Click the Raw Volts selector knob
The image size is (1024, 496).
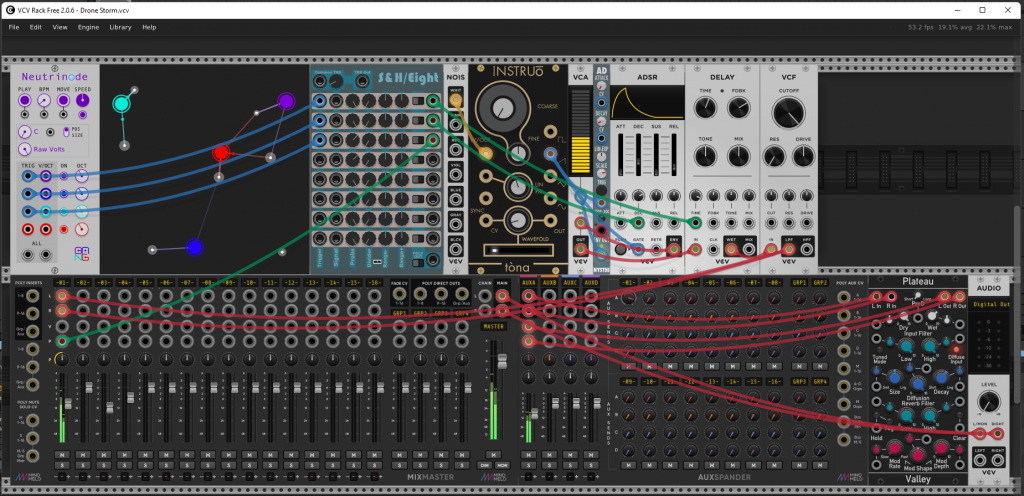click(24, 149)
